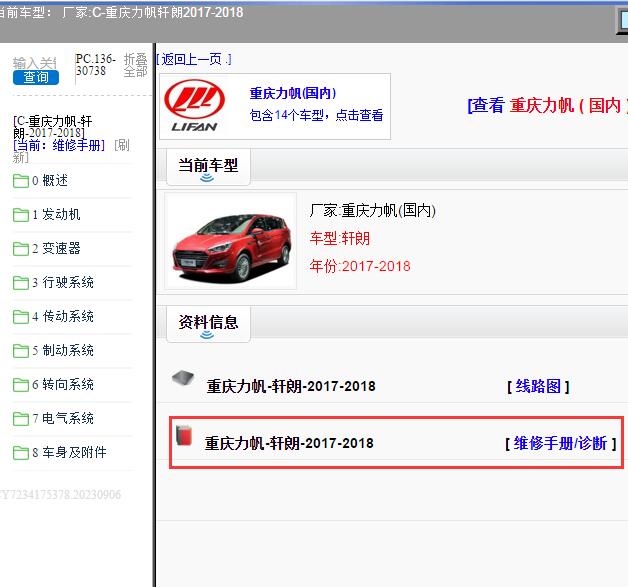Image resolution: width=628 pixels, height=587 pixels.
Task: Open the 0 概述 tree entry
Action: [50, 181]
